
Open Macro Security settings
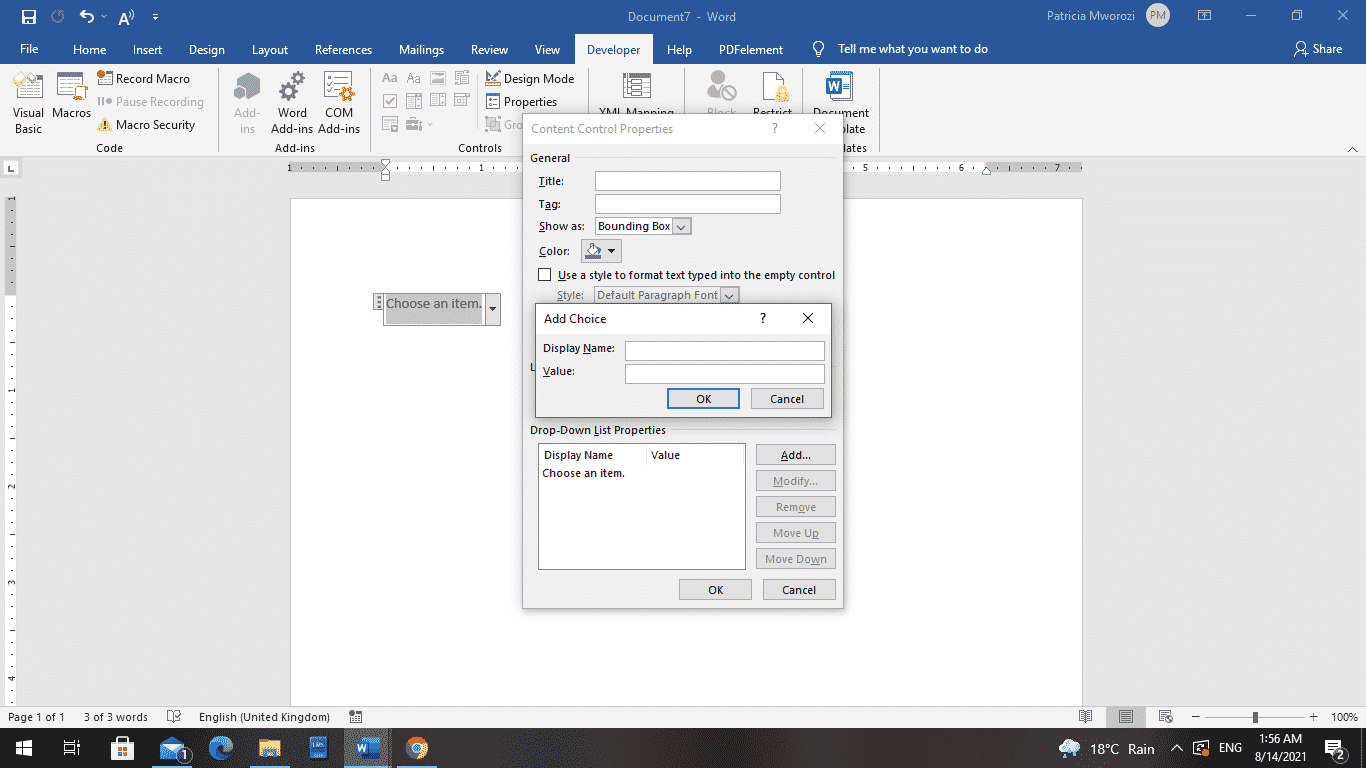150,124
